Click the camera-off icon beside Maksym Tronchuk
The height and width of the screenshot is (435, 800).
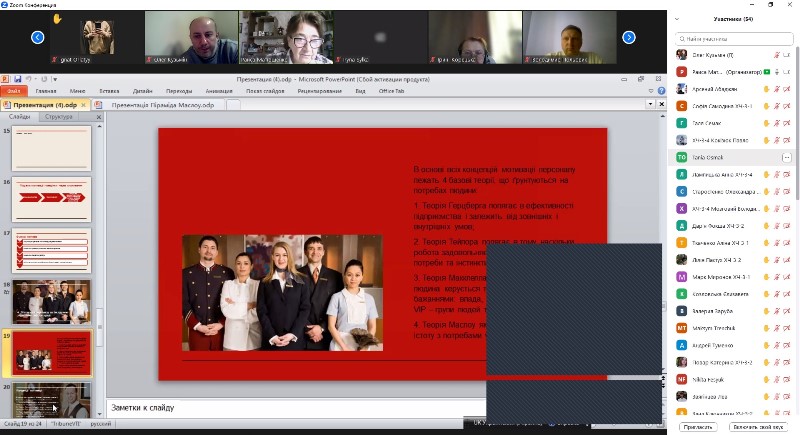click(787, 328)
